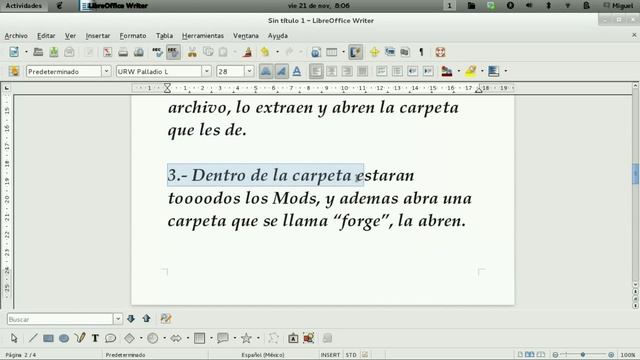The height and width of the screenshot is (360, 640).
Task: Expand the font color dropdown arrow
Action: click(x=459, y=71)
